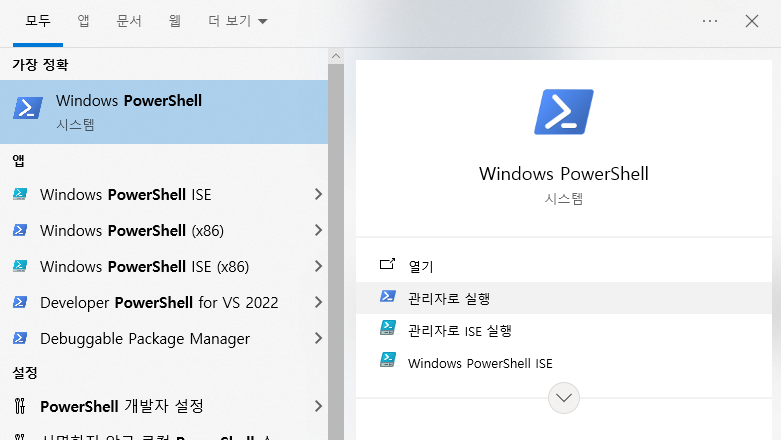The width and height of the screenshot is (781, 440).
Task: Click the Windows PowerShell ISE (x86) app icon
Action: pos(20,266)
